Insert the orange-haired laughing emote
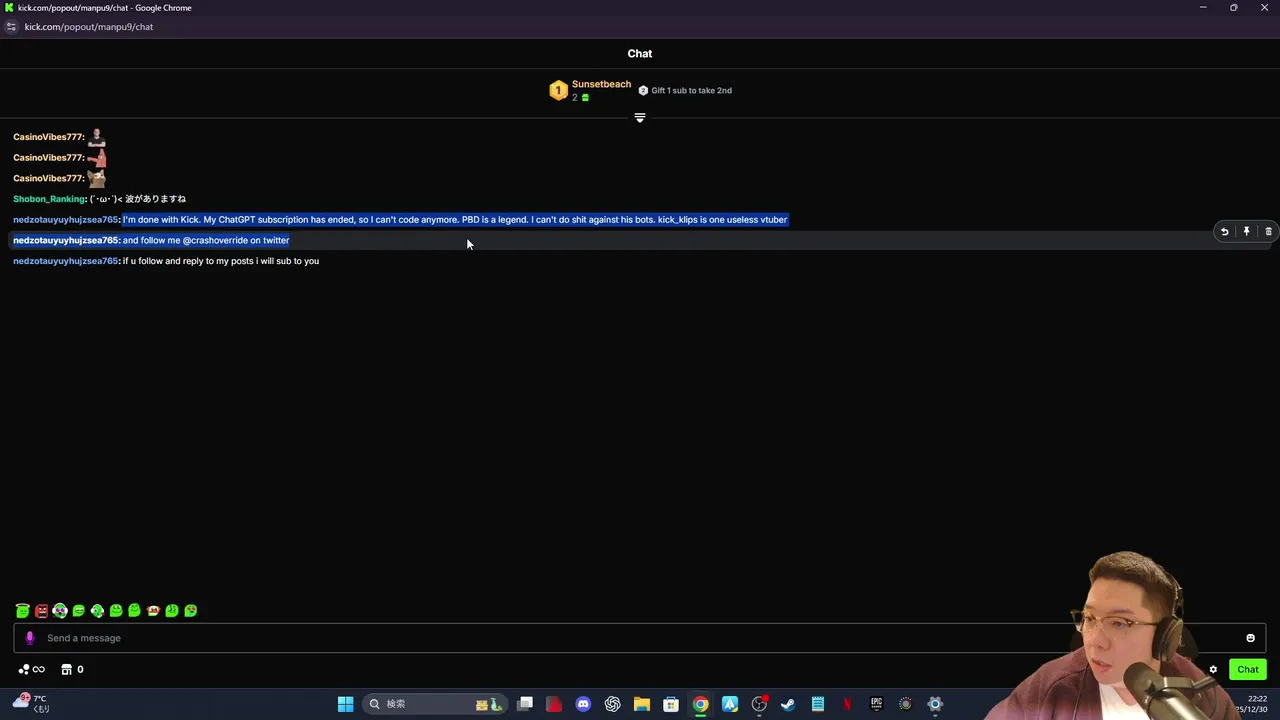The image size is (1280, 720). [x=153, y=610]
